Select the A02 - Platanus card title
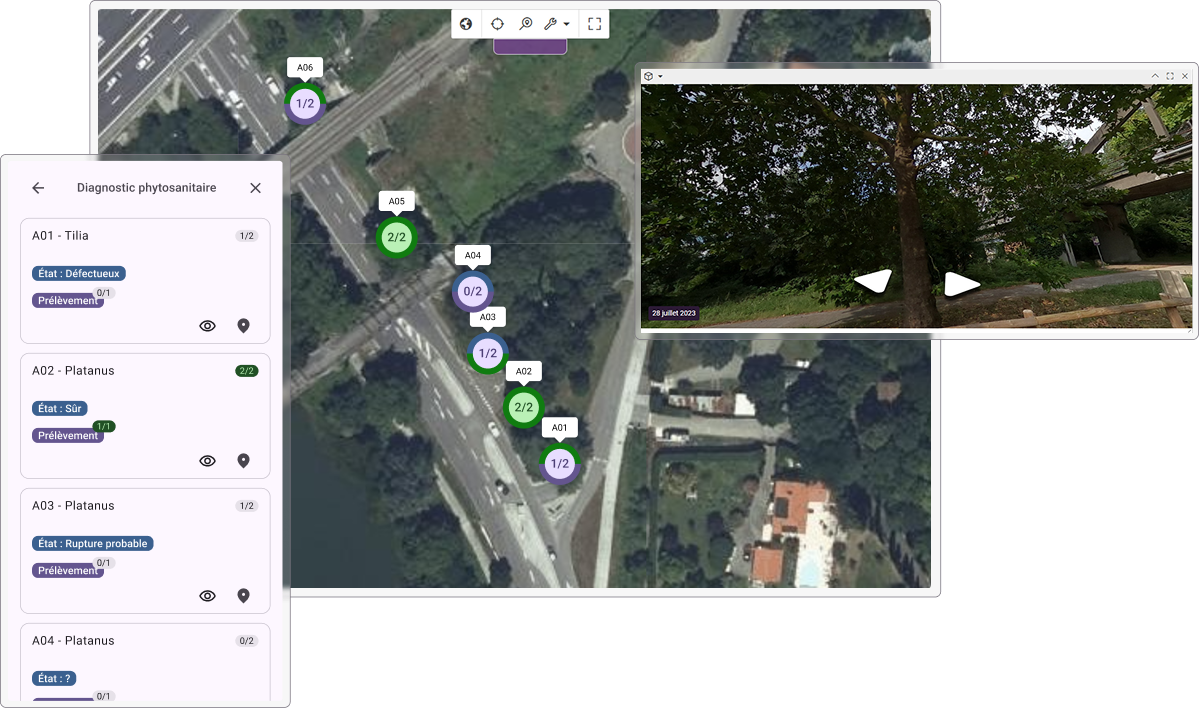This screenshot has height=708, width=1199. point(73,371)
